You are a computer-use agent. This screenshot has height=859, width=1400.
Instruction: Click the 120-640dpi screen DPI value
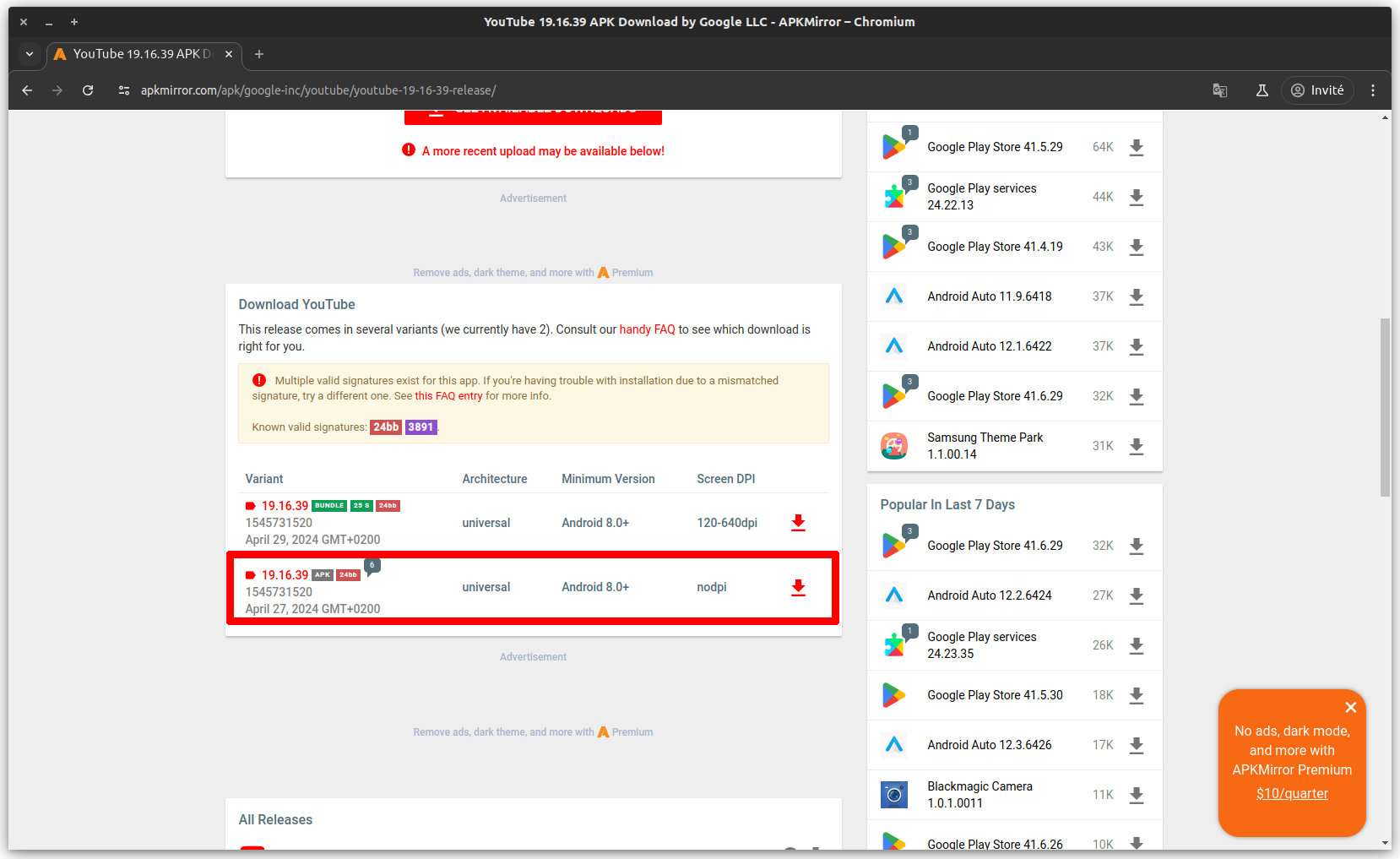tap(727, 523)
